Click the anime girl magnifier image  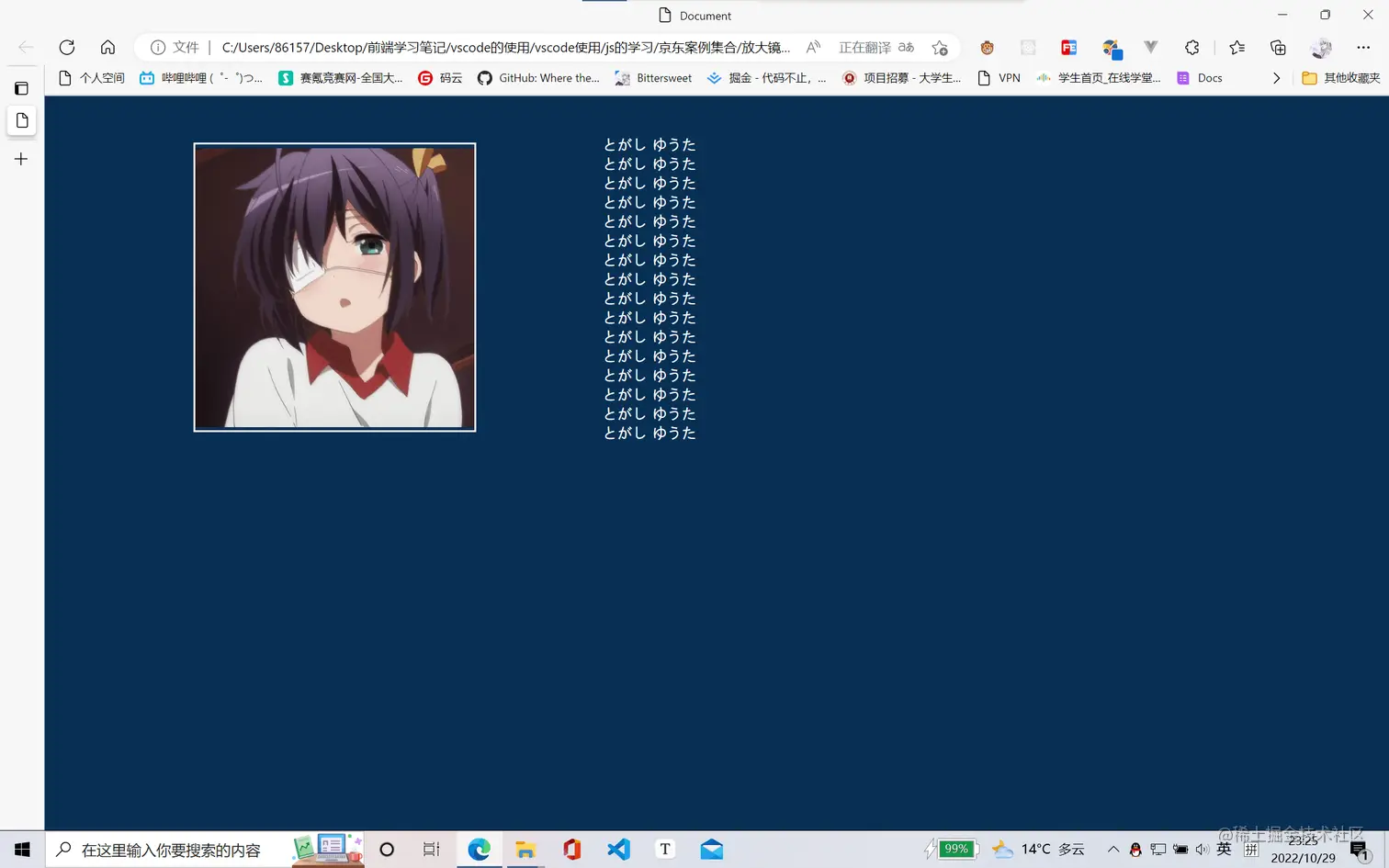click(334, 287)
